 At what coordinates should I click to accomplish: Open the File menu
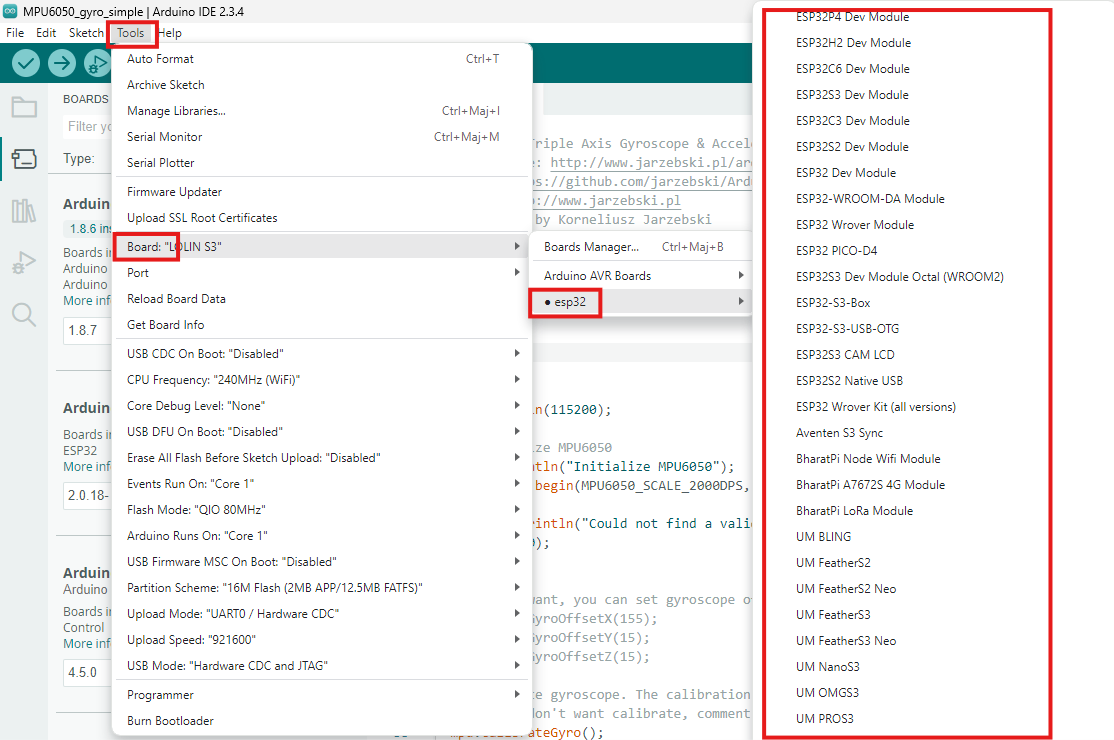point(15,33)
